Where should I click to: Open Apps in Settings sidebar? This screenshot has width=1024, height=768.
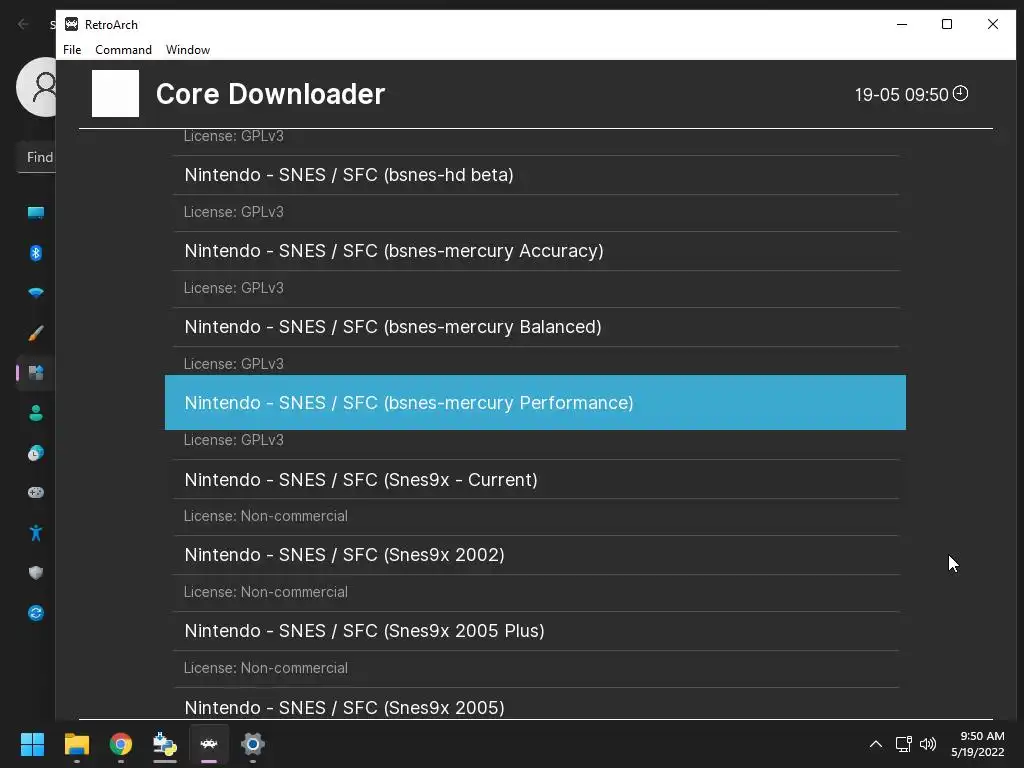click(x=36, y=373)
